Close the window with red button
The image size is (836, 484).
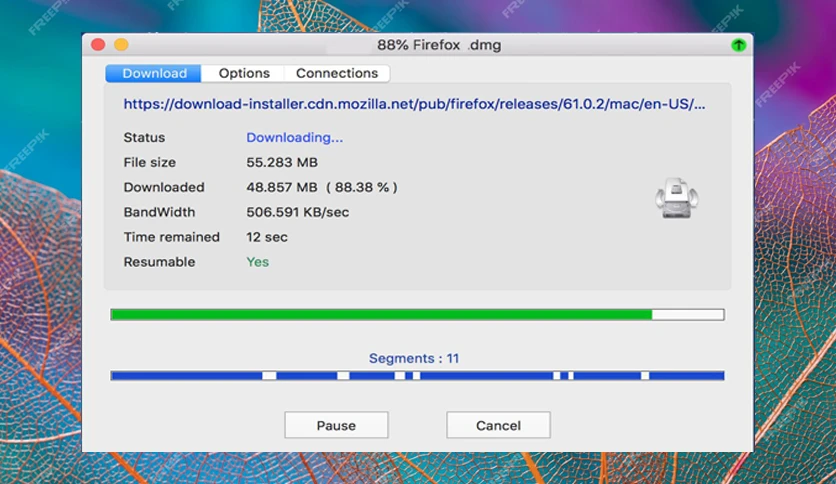(x=98, y=44)
